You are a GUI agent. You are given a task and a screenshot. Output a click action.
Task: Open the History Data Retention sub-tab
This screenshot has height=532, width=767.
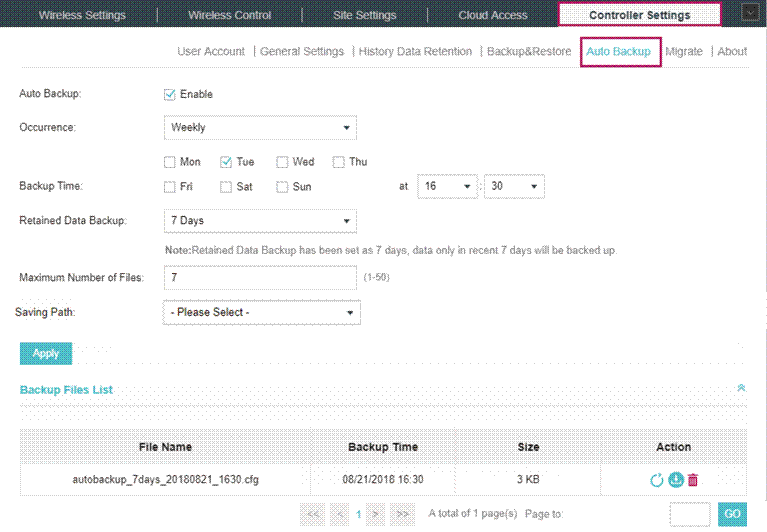point(415,51)
